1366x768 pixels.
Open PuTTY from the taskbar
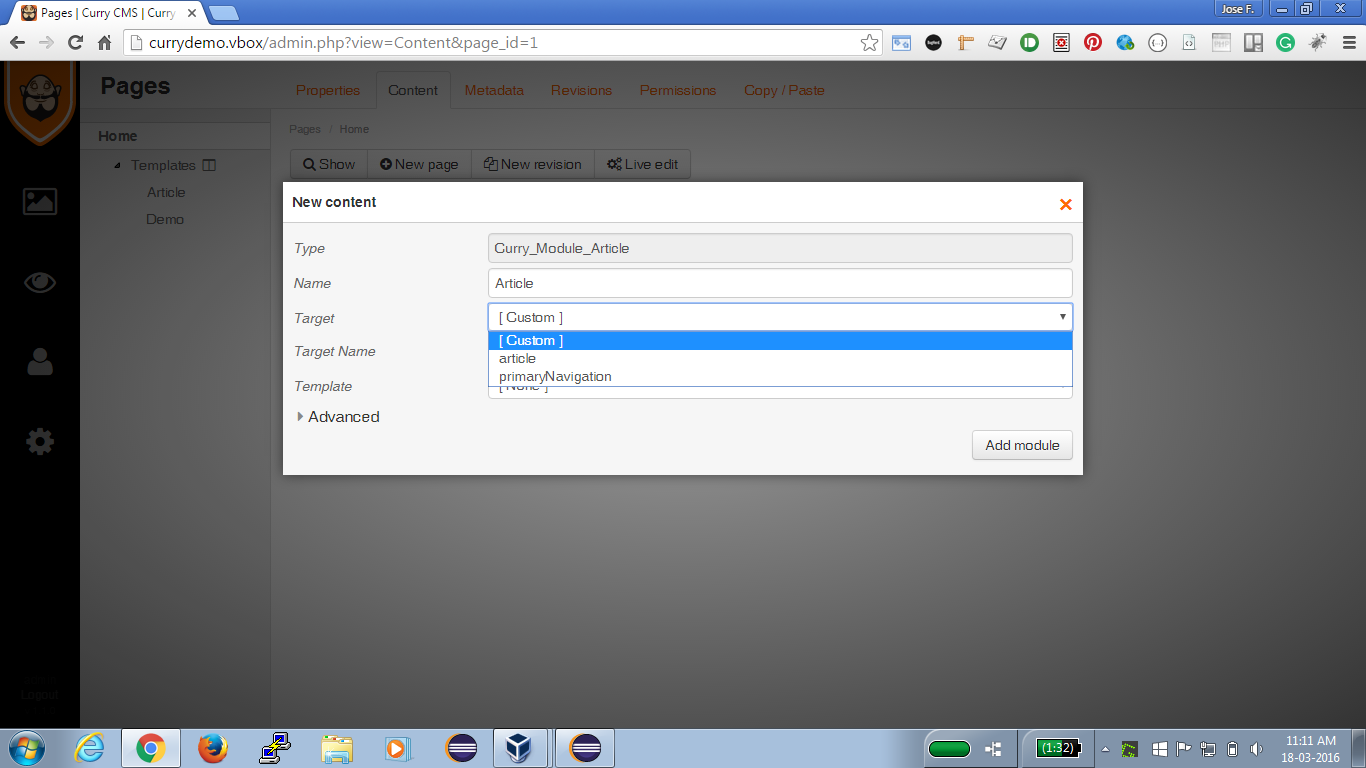tap(274, 748)
